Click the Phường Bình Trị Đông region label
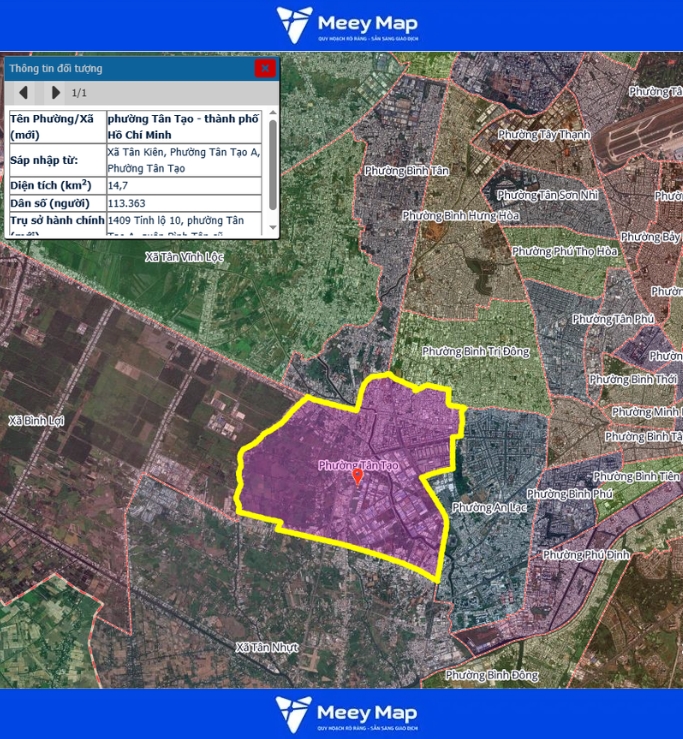Screen dimensions: 683x739 tap(475, 351)
